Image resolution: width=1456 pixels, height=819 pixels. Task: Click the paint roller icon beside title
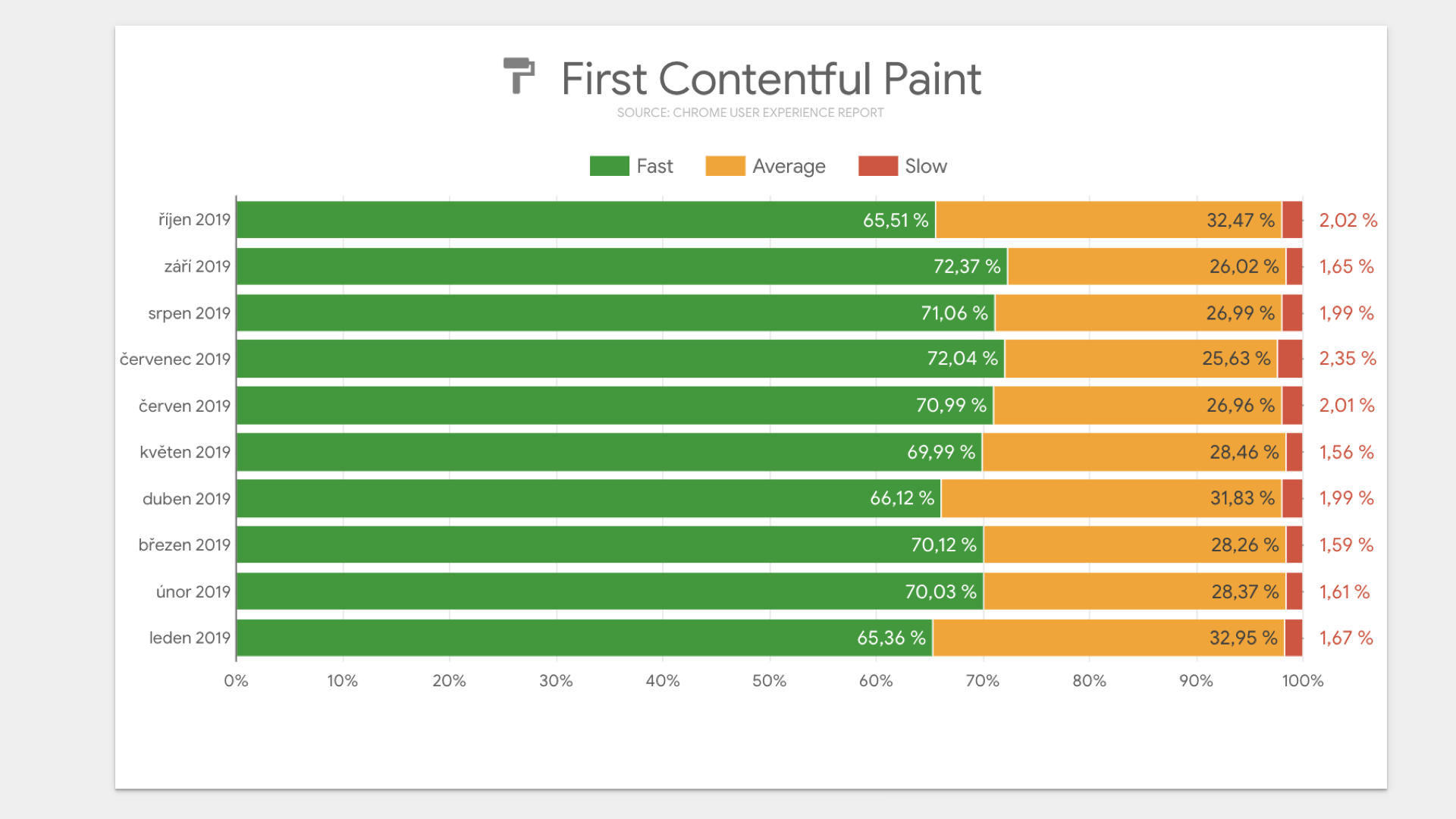point(519,76)
